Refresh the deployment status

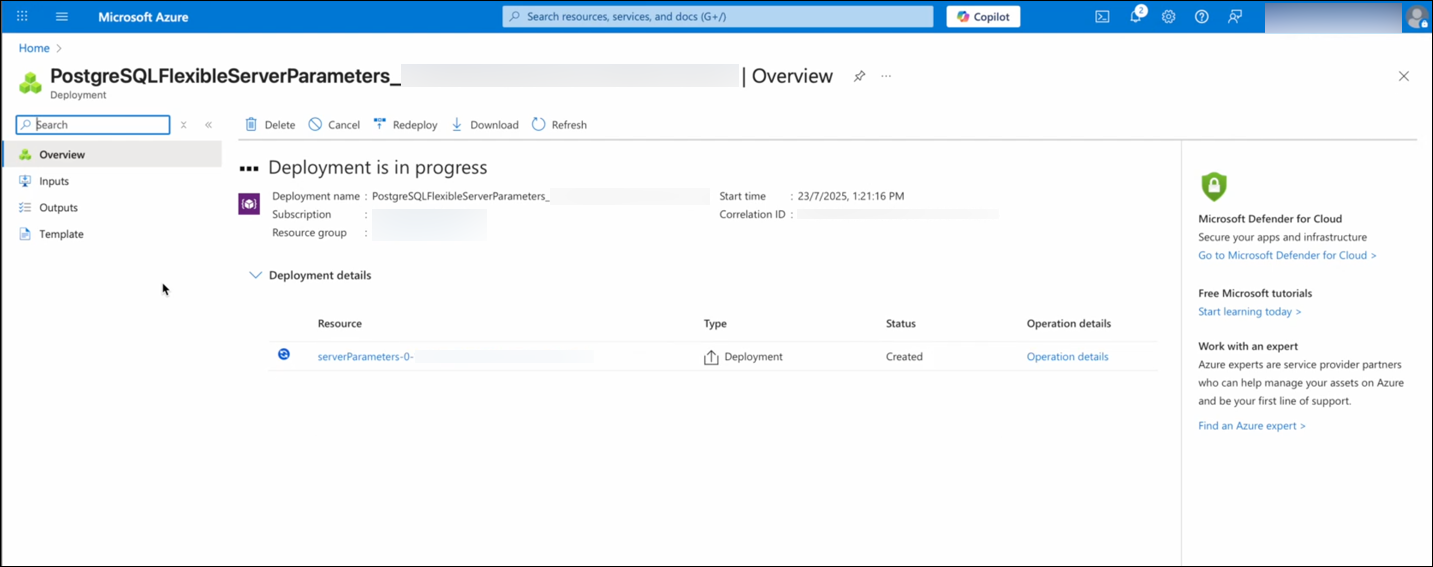pyautogui.click(x=559, y=125)
